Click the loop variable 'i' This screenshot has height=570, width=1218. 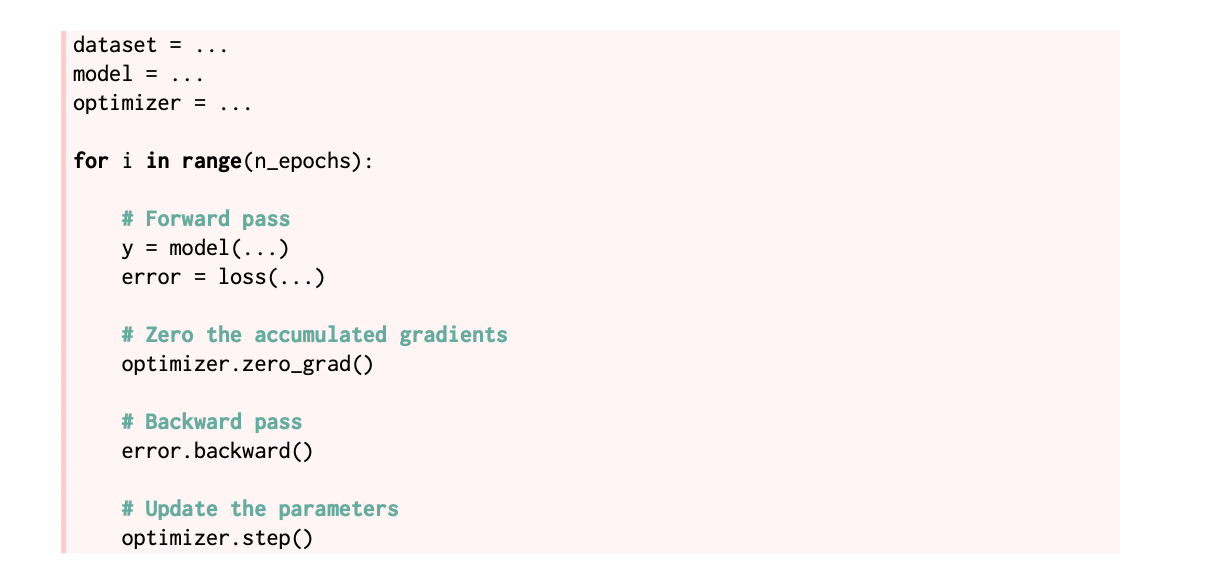[127, 161]
